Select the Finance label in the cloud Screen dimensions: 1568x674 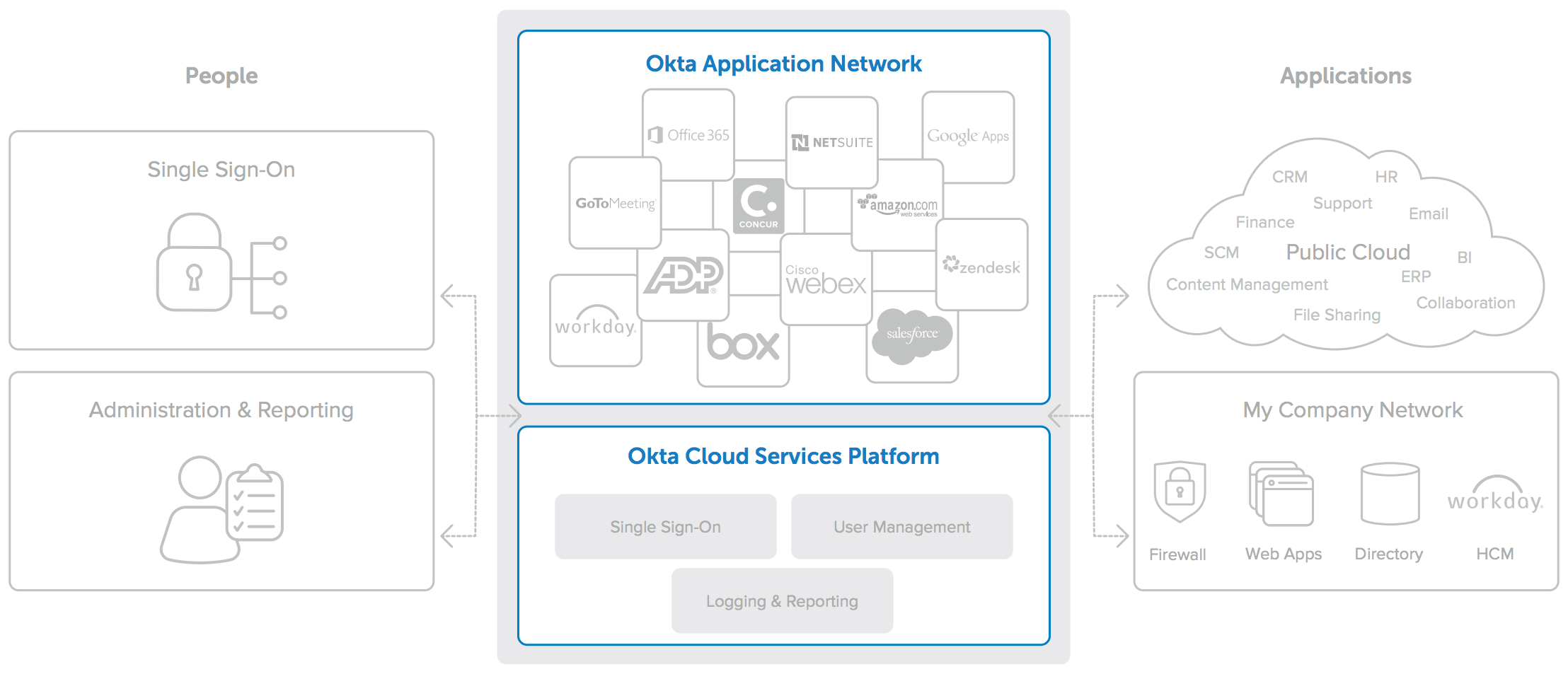[1265, 222]
